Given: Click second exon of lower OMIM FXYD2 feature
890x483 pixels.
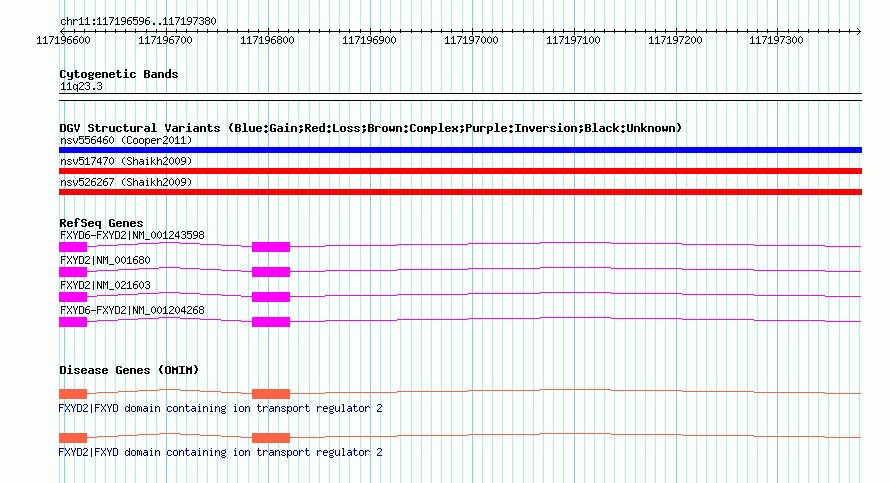Looking at the screenshot, I should click(x=271, y=438).
